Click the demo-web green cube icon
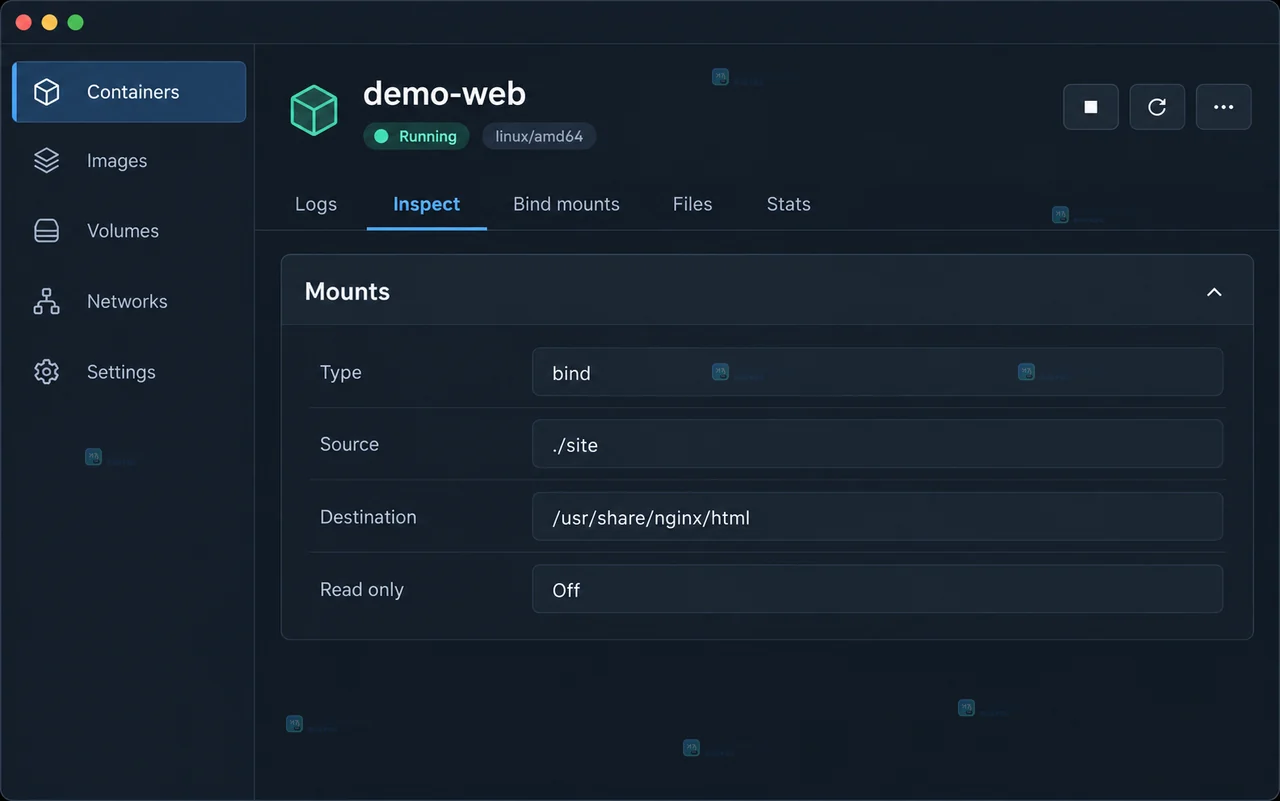 tap(314, 110)
